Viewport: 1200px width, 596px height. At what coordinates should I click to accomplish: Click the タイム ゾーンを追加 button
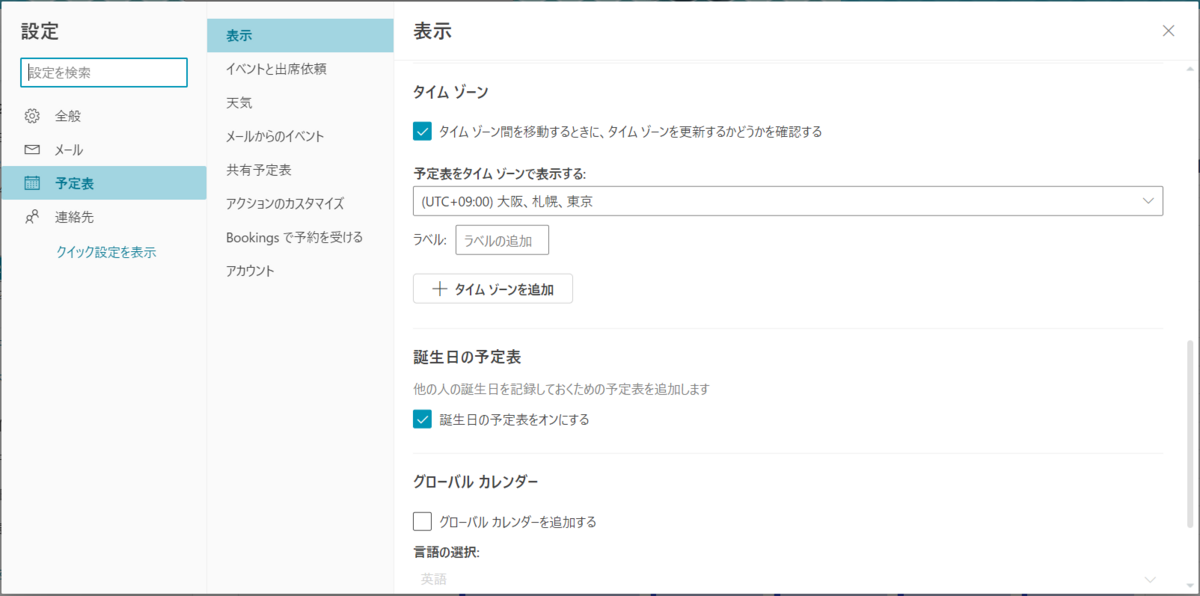click(x=493, y=290)
